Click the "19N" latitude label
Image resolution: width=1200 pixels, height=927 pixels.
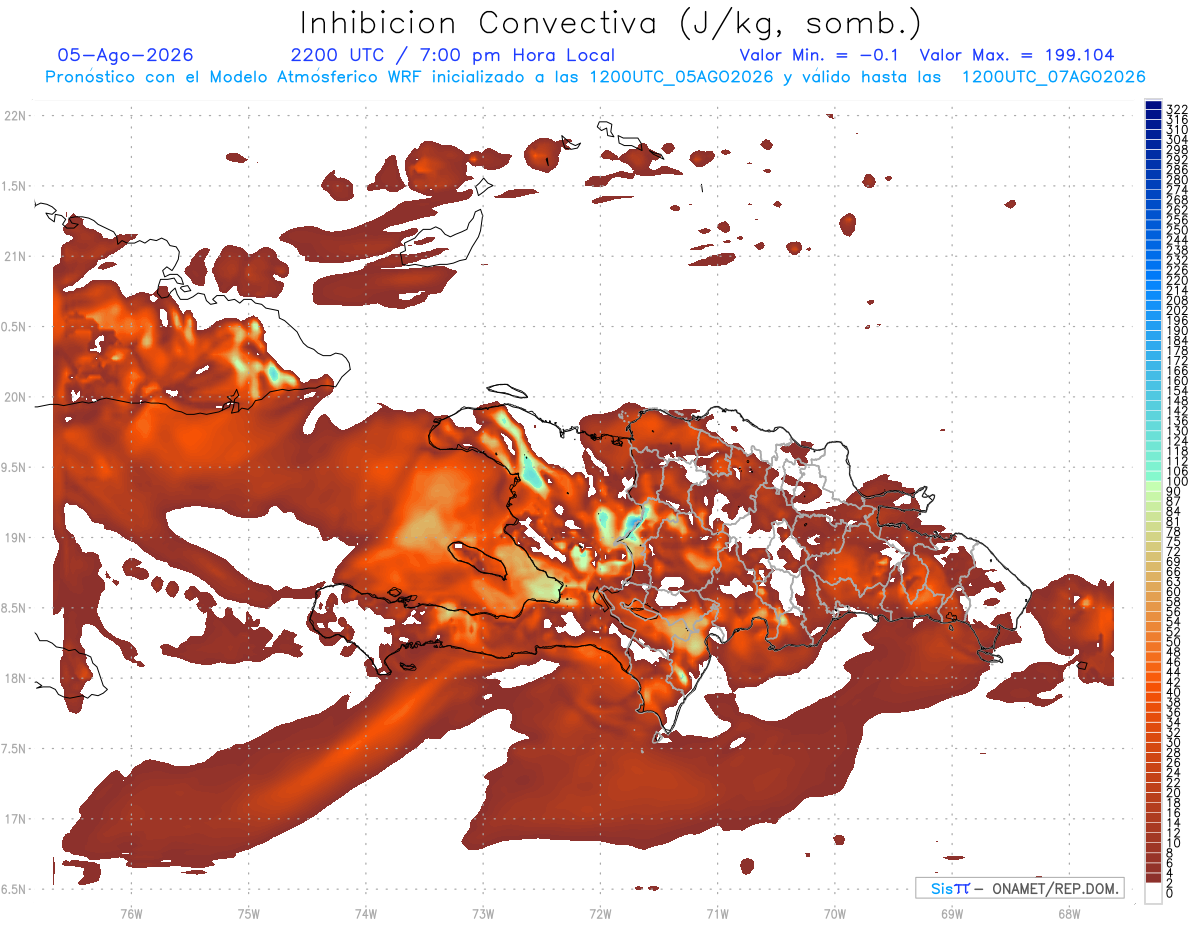click(14, 538)
